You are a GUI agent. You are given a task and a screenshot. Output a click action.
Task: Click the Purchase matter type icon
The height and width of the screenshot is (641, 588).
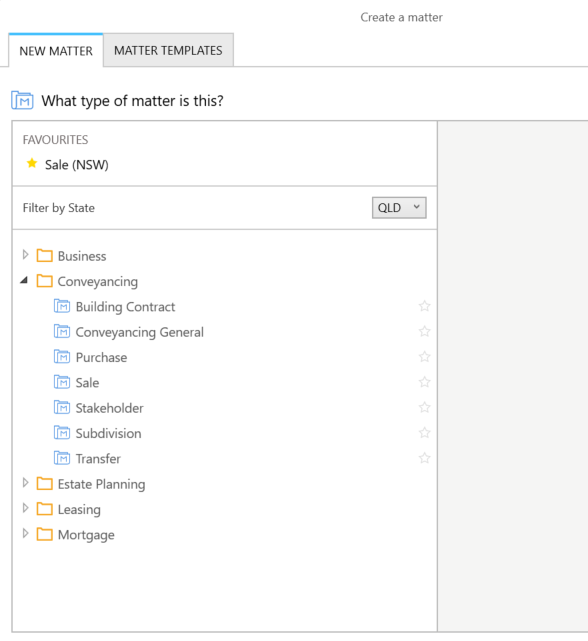coord(62,357)
